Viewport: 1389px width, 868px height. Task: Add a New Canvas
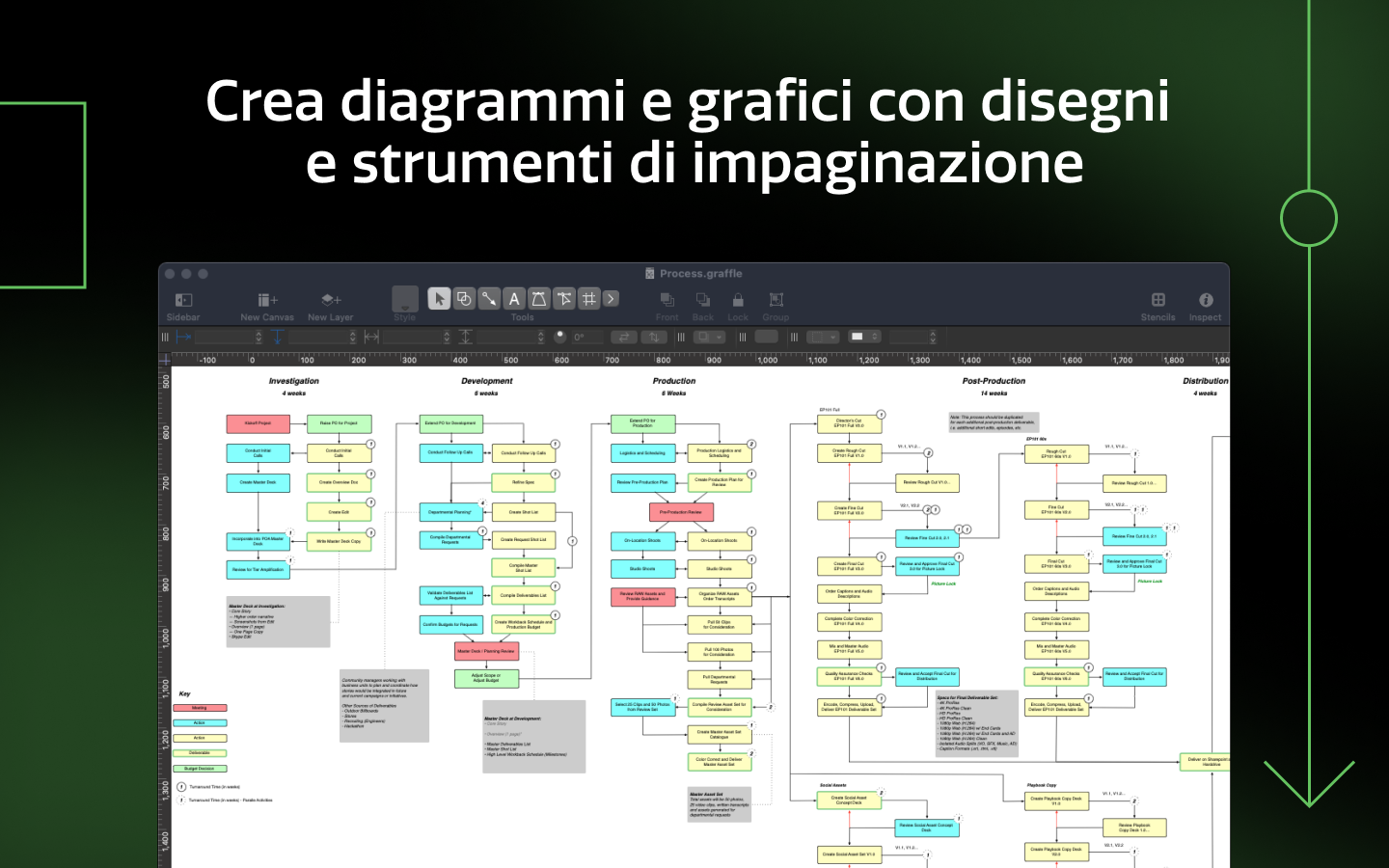point(267,306)
